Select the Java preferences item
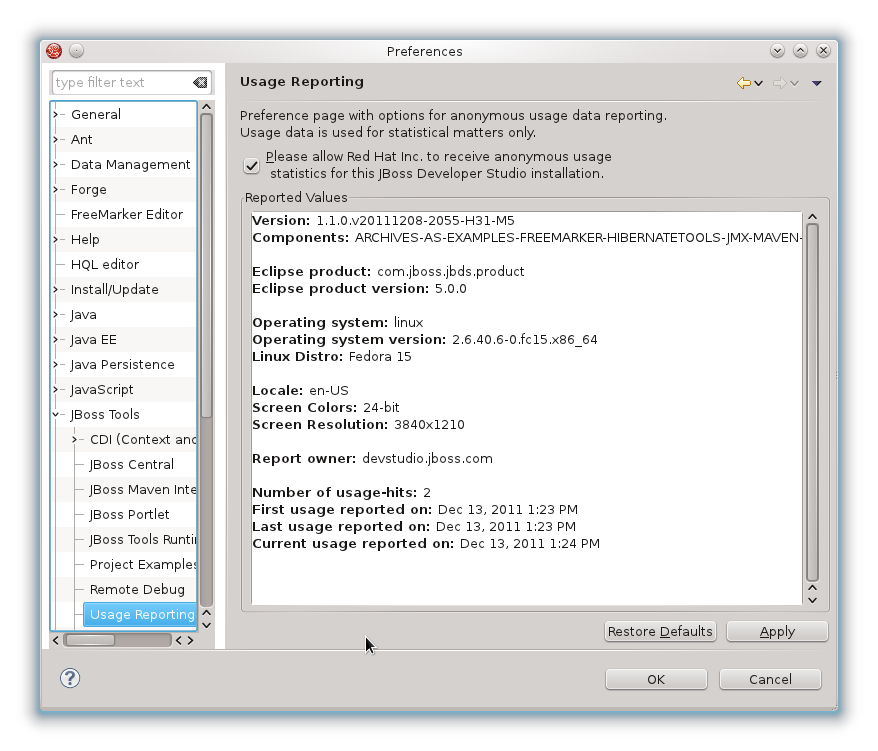This screenshot has width=878, height=751. (83, 315)
